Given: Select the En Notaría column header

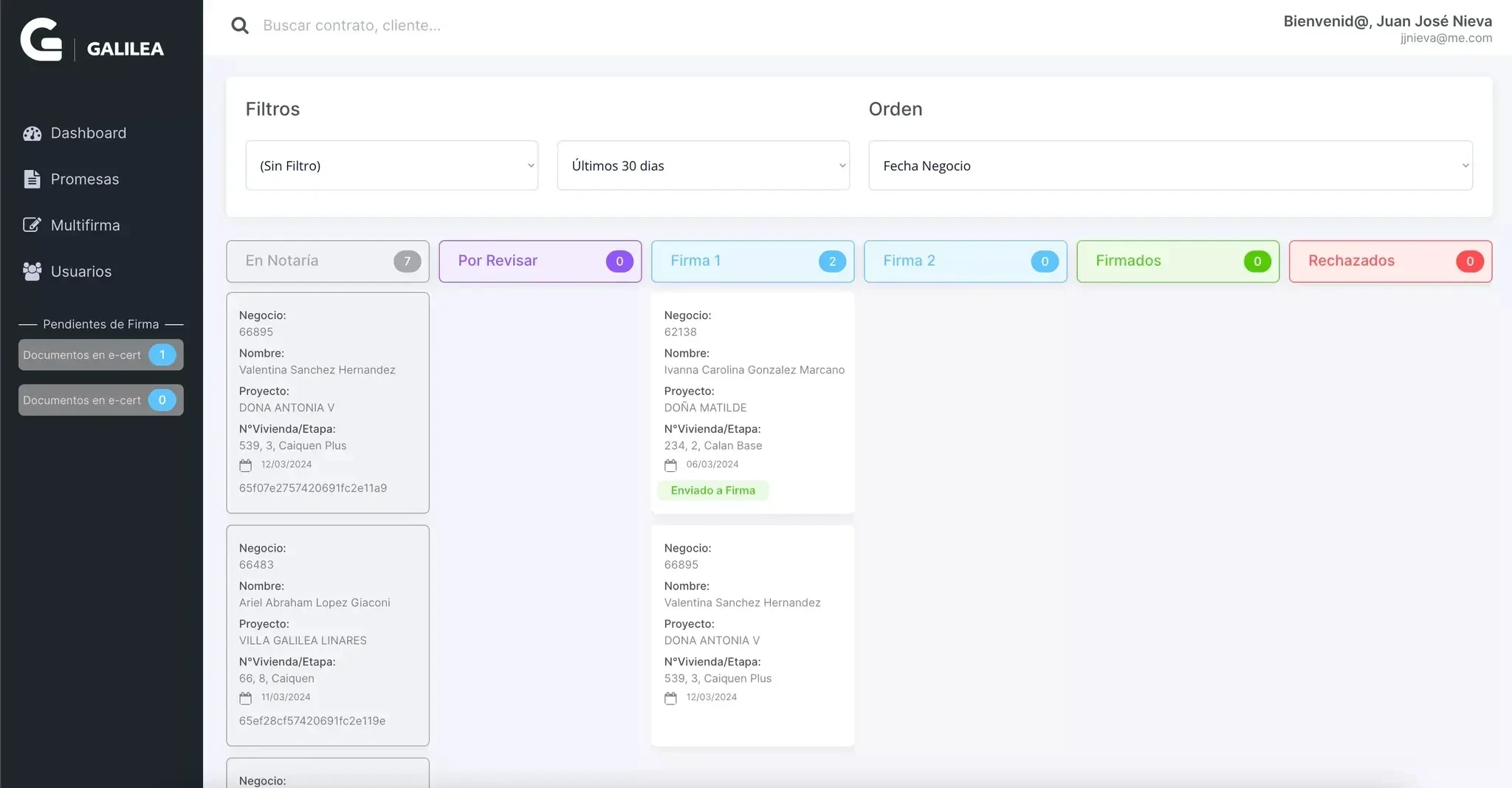Looking at the screenshot, I should (x=328, y=261).
